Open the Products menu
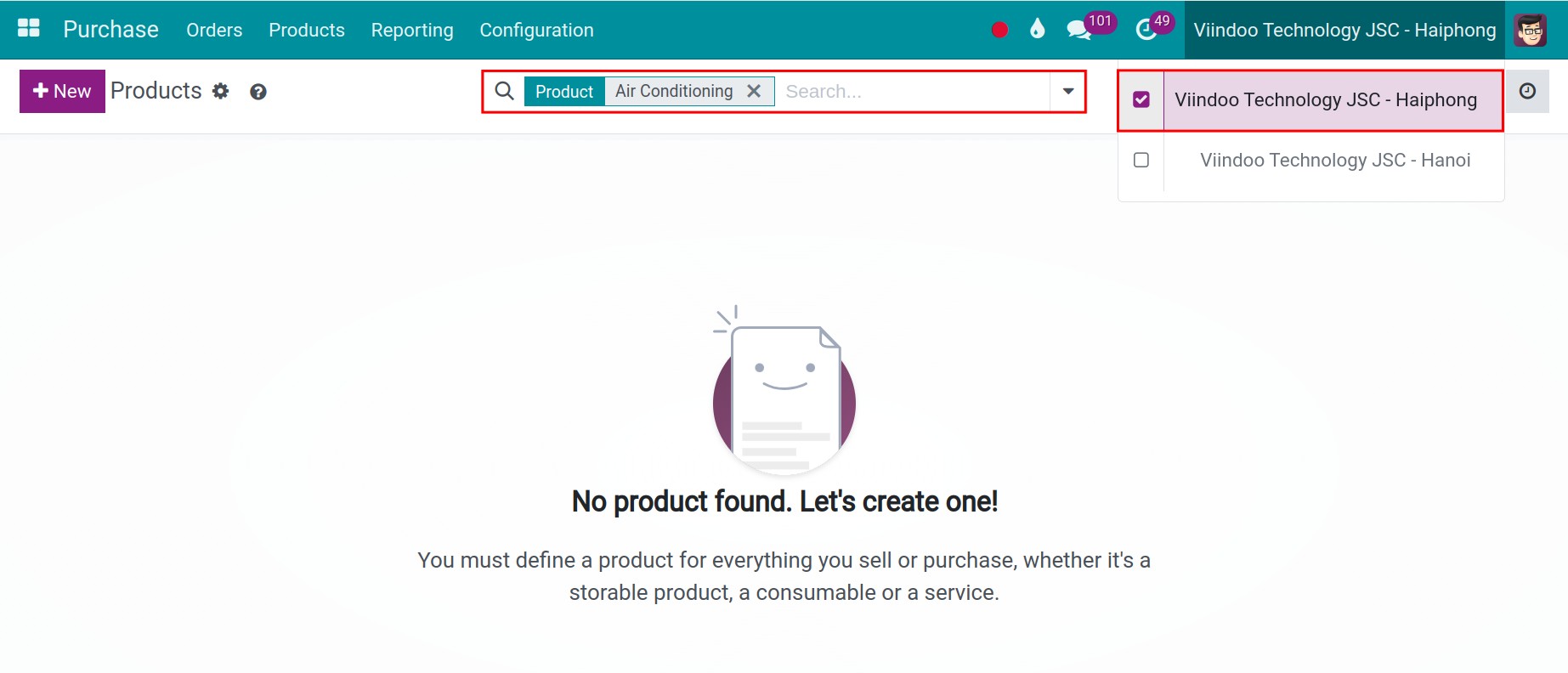This screenshot has height=673, width=1568. pos(307,30)
